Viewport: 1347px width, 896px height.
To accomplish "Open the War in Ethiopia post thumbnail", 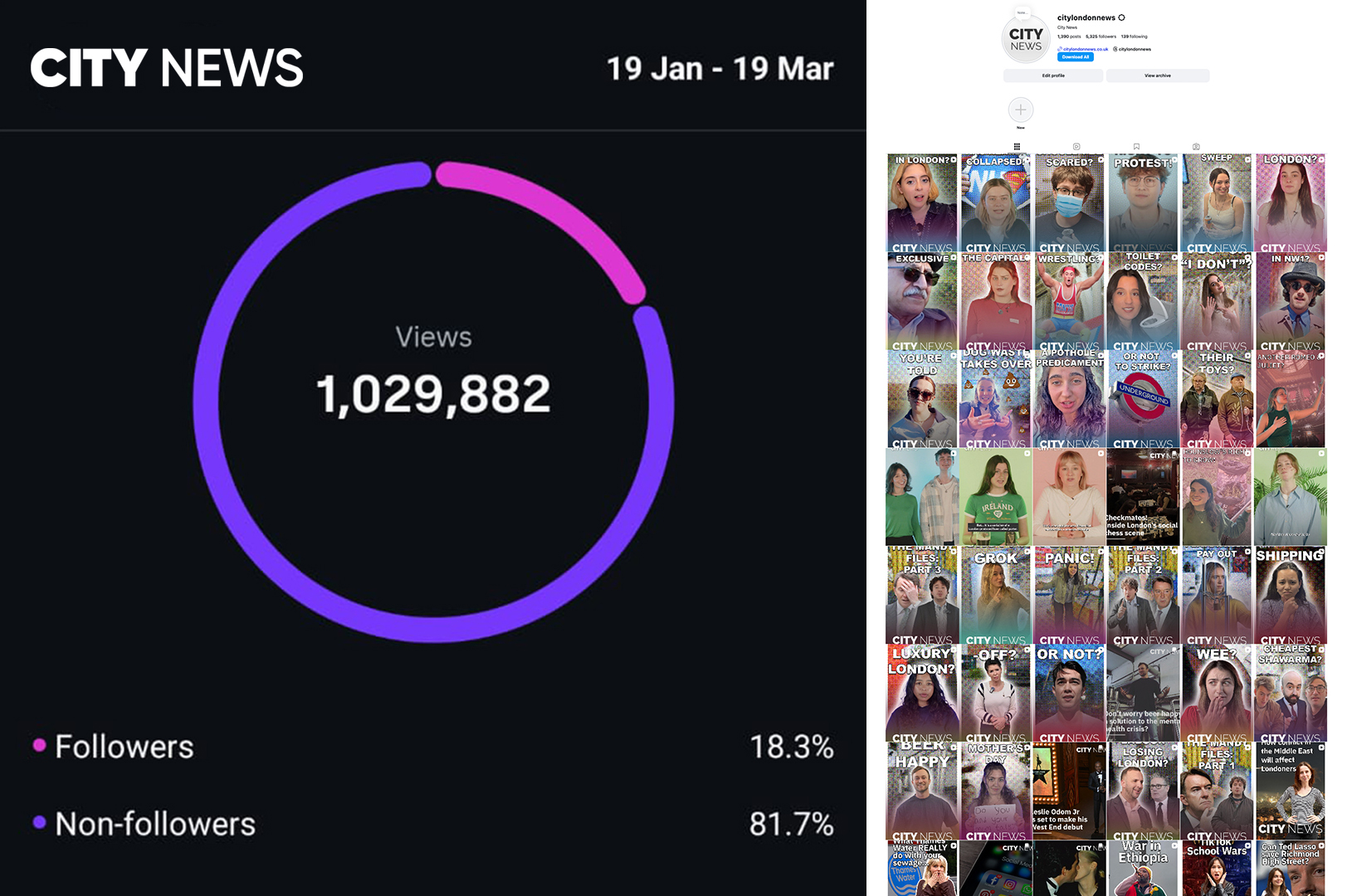I will 1143,869.
